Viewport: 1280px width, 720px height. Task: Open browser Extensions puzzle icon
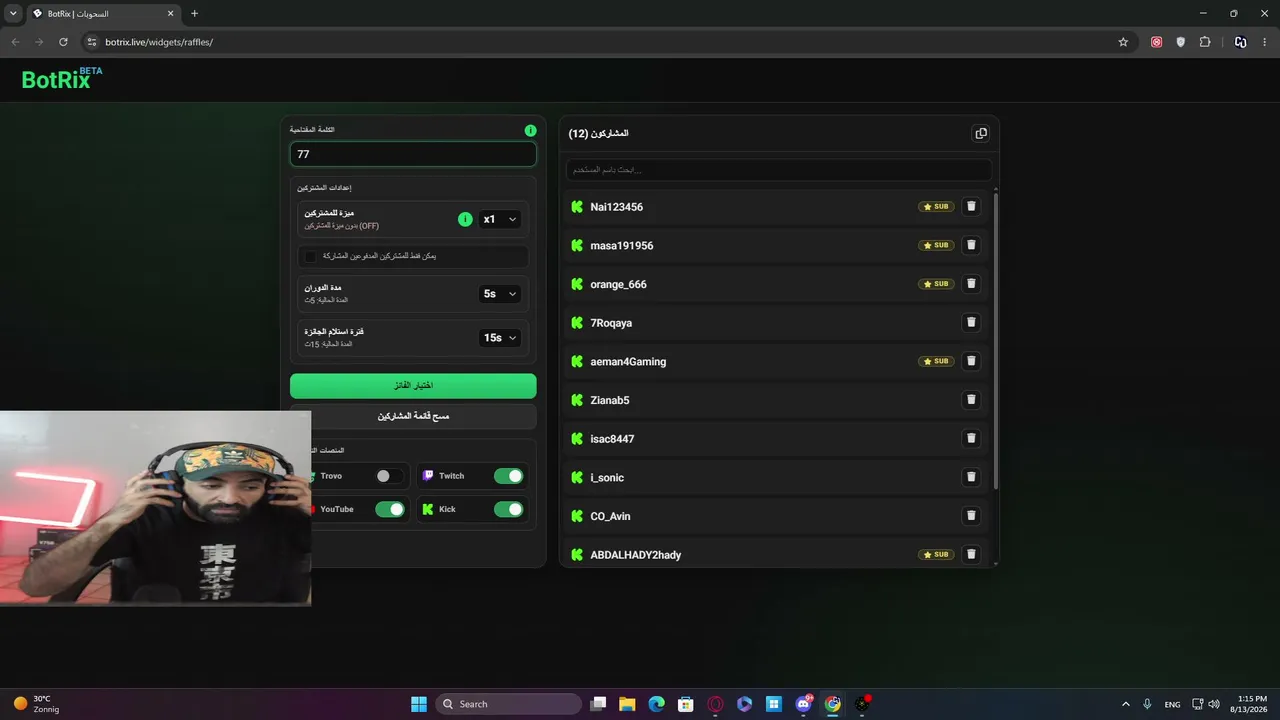(x=1205, y=42)
